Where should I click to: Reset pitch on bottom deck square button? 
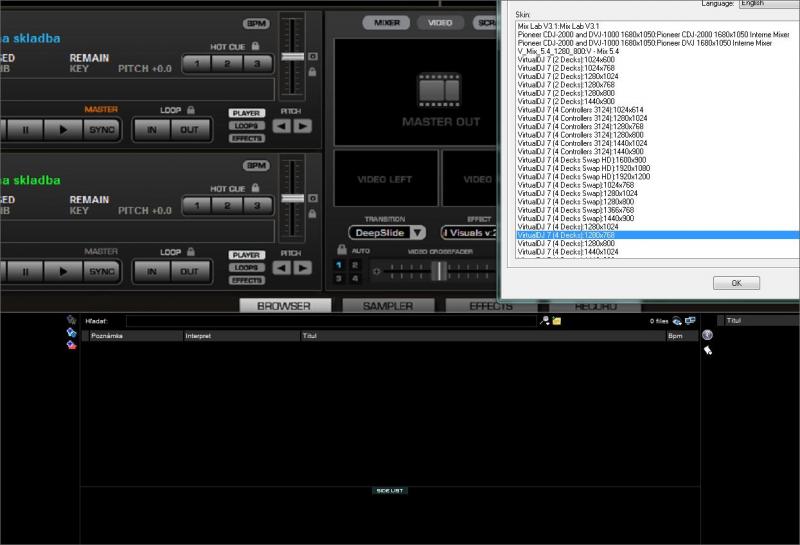point(313,198)
